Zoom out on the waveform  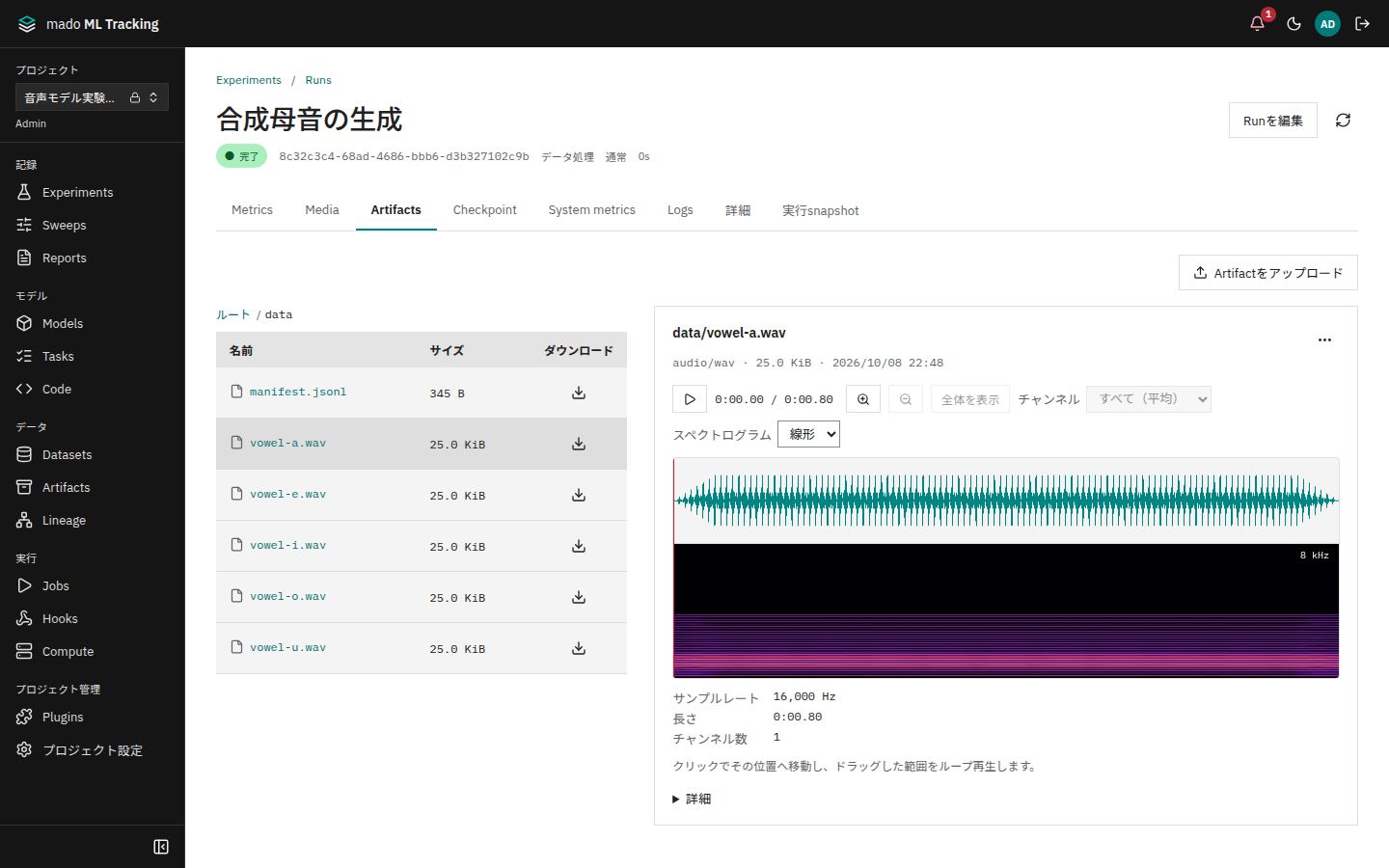tap(906, 399)
